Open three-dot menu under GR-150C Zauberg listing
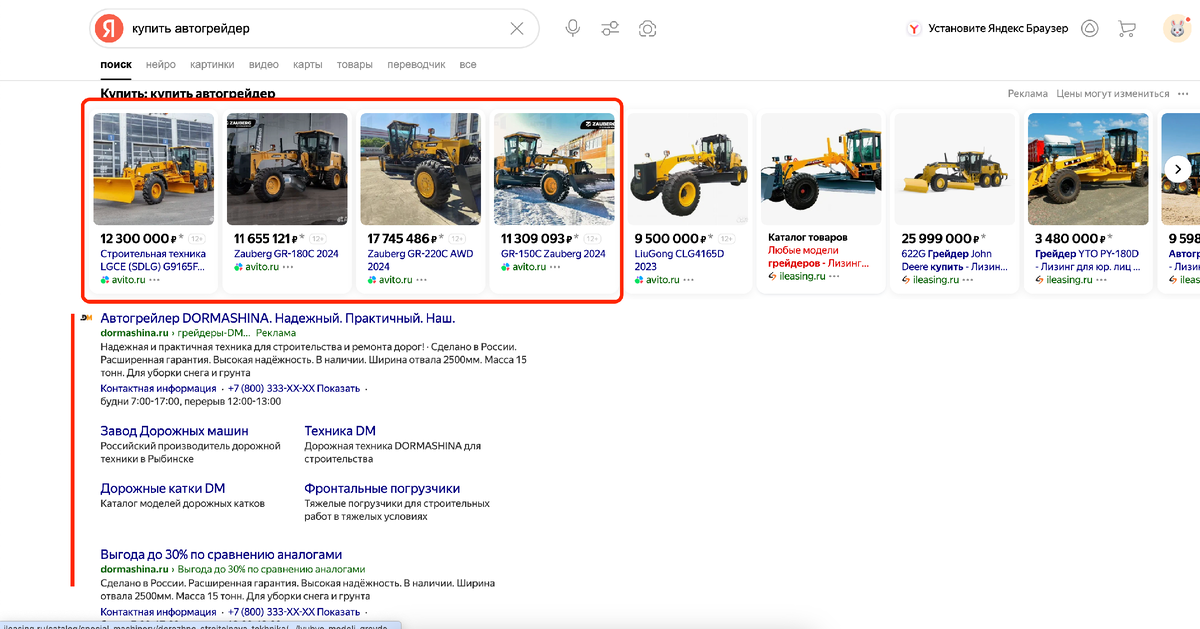This screenshot has height=629, width=1200. point(554,267)
